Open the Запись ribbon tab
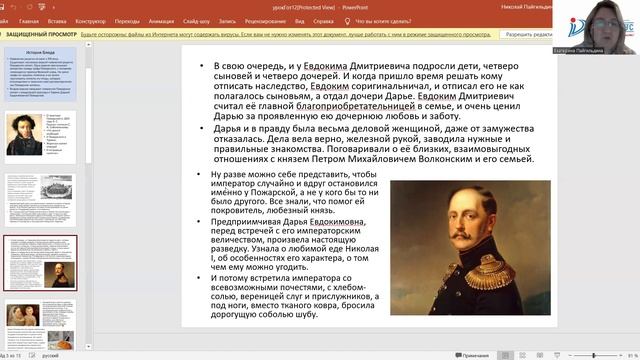This screenshot has height=360, width=640. tap(227, 21)
